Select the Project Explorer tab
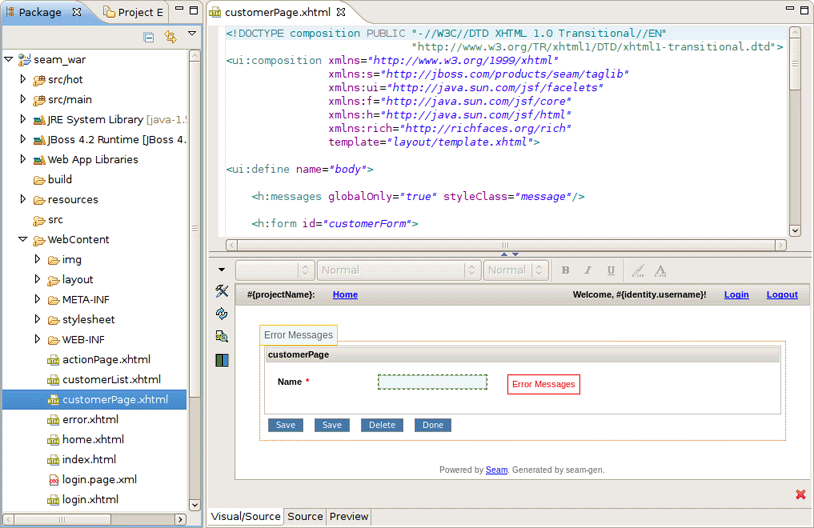The image size is (814, 528). (135, 12)
